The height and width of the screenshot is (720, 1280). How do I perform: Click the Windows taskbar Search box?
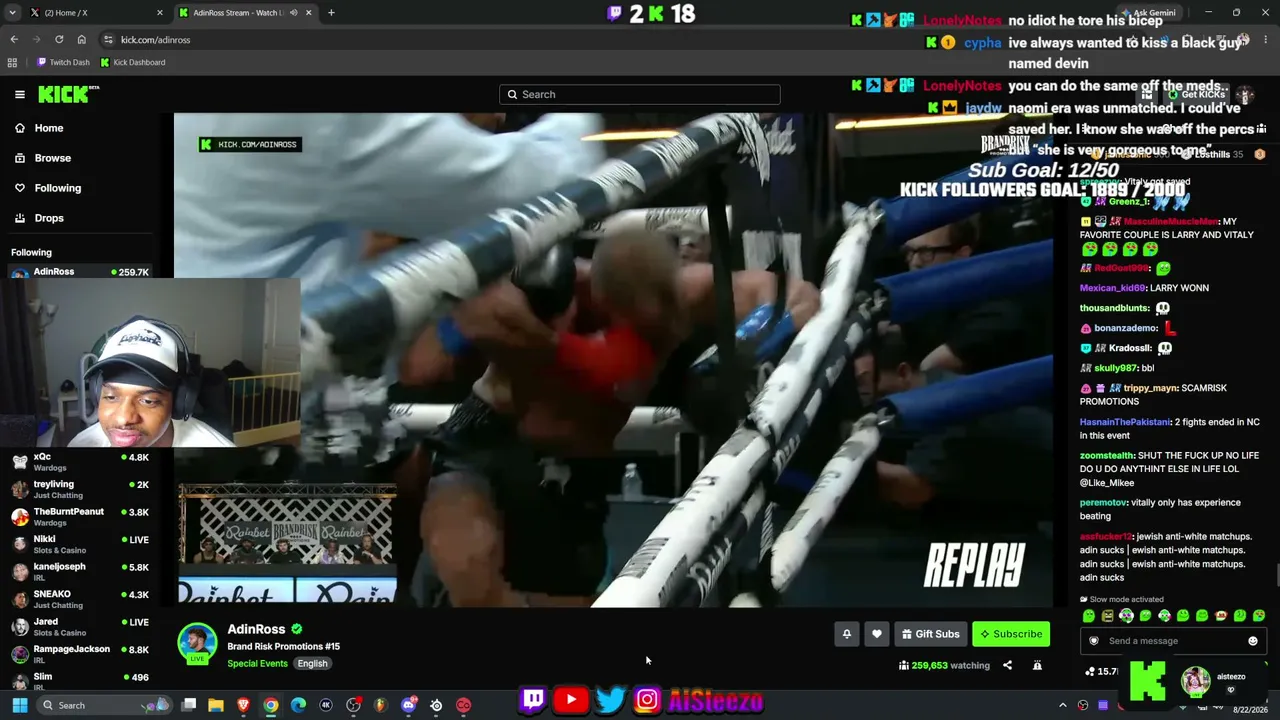pos(104,705)
